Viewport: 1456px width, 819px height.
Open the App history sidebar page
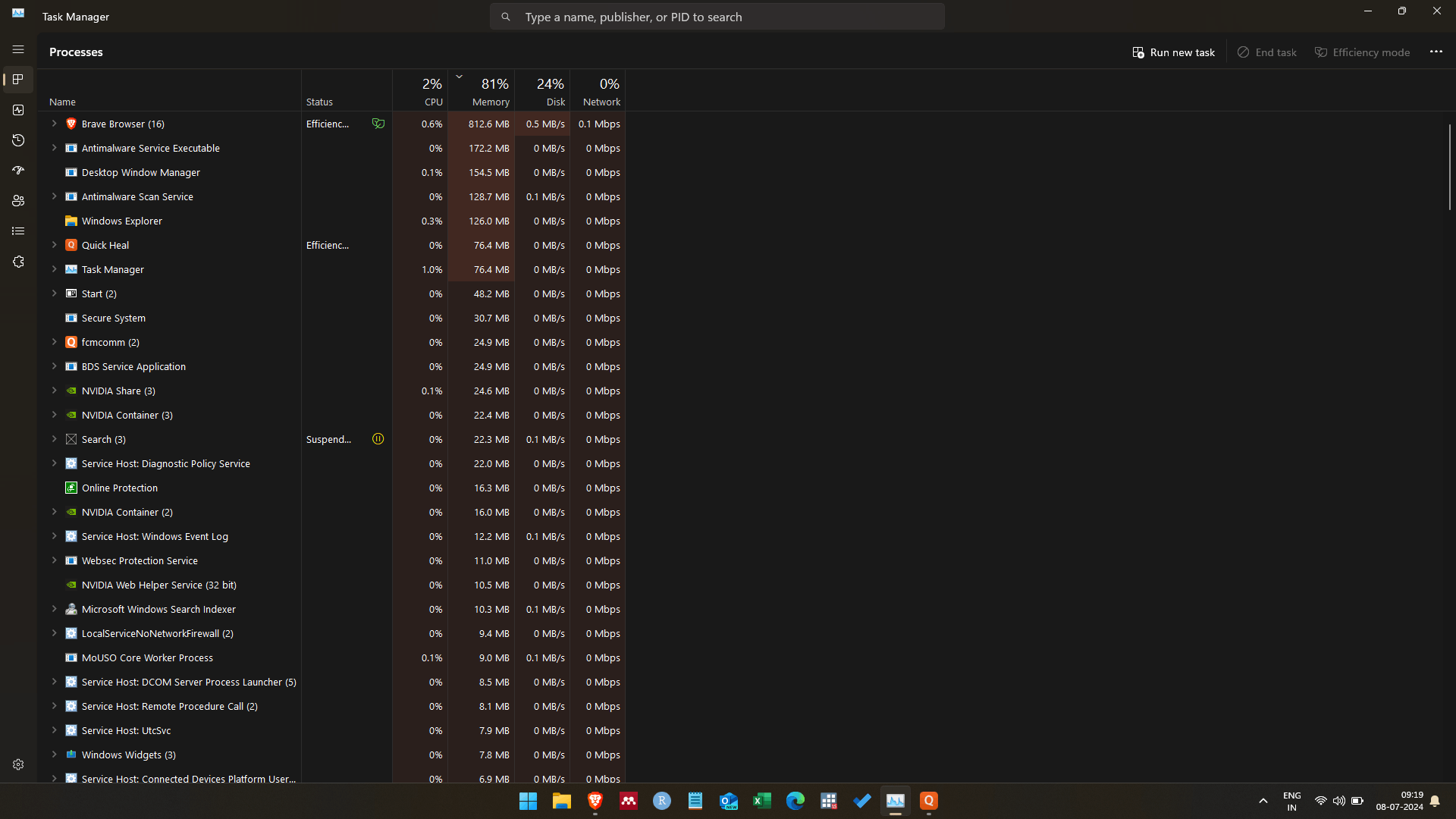(18, 140)
